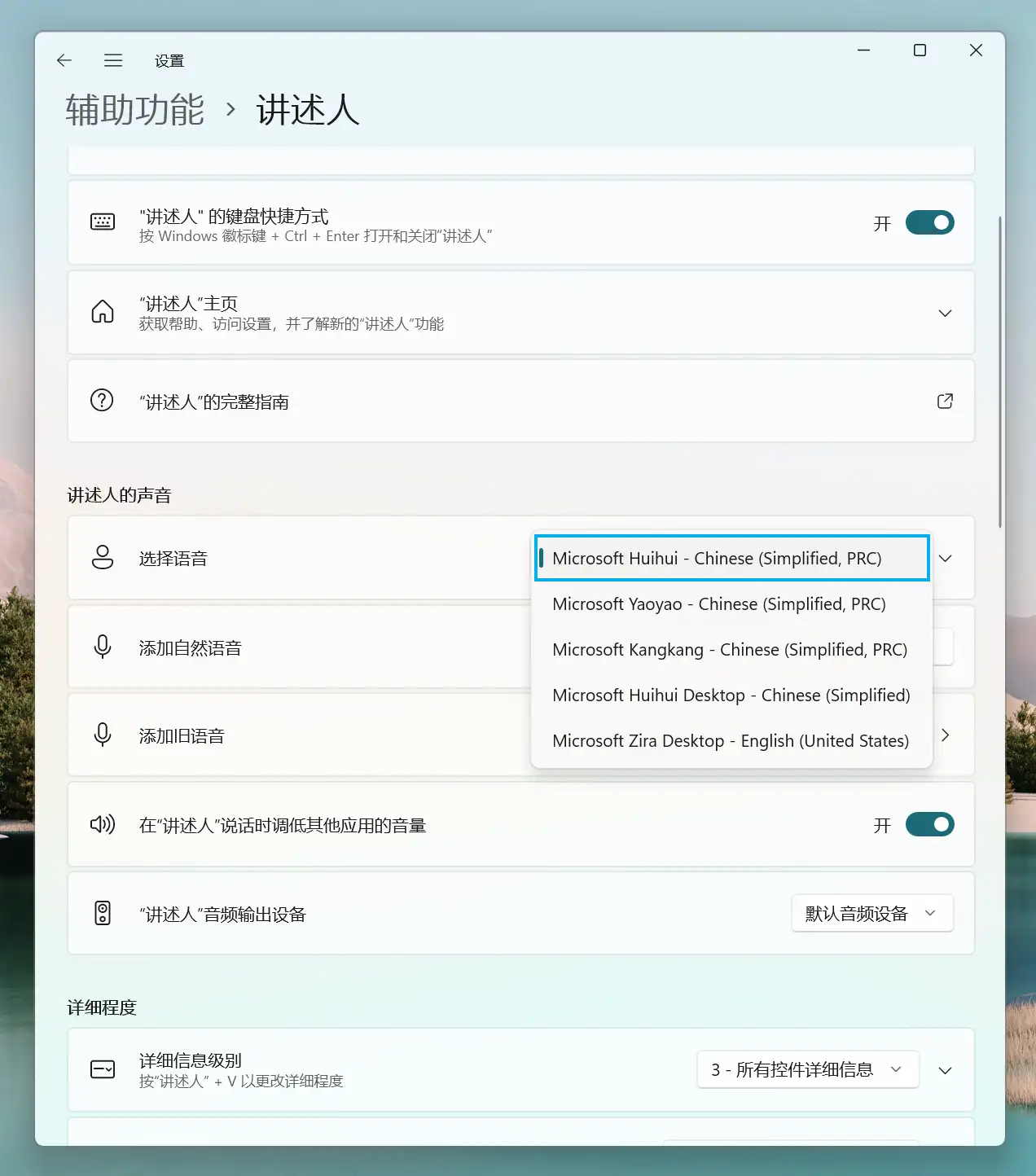The width and height of the screenshot is (1036, 1176).
Task: Maximize the Settings window
Action: click(x=920, y=50)
